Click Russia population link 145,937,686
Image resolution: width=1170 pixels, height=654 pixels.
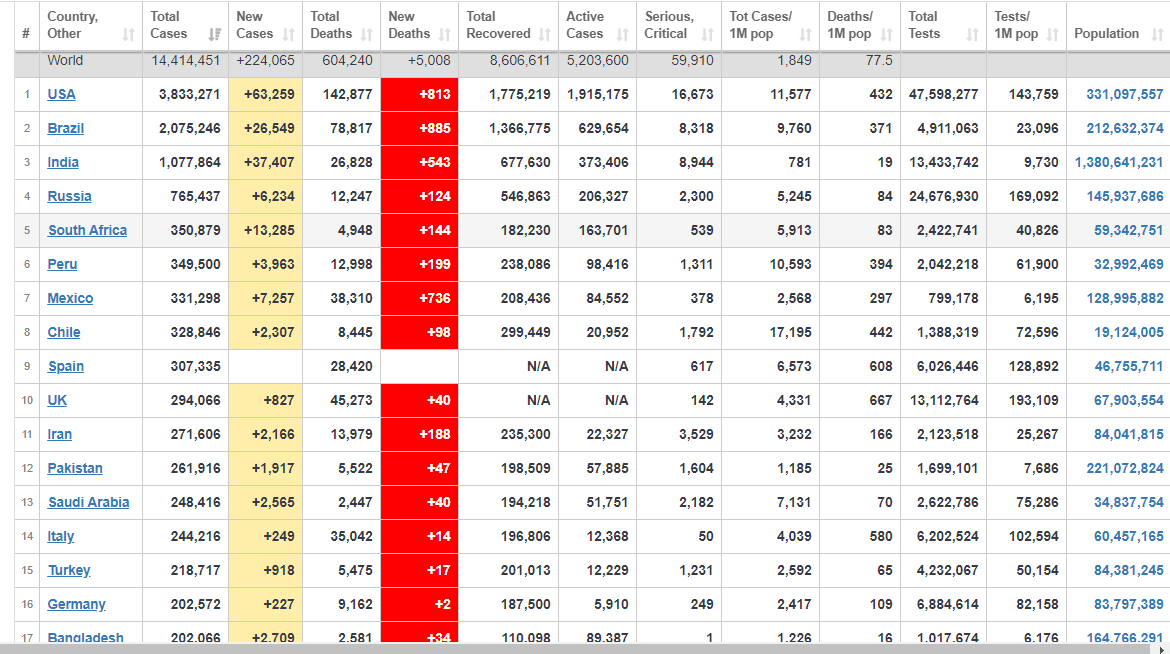(x=1124, y=196)
